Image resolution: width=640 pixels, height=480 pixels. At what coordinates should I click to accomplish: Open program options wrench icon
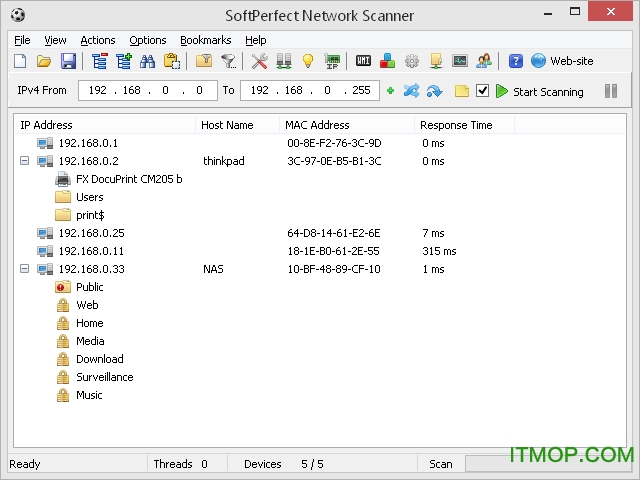click(259, 61)
